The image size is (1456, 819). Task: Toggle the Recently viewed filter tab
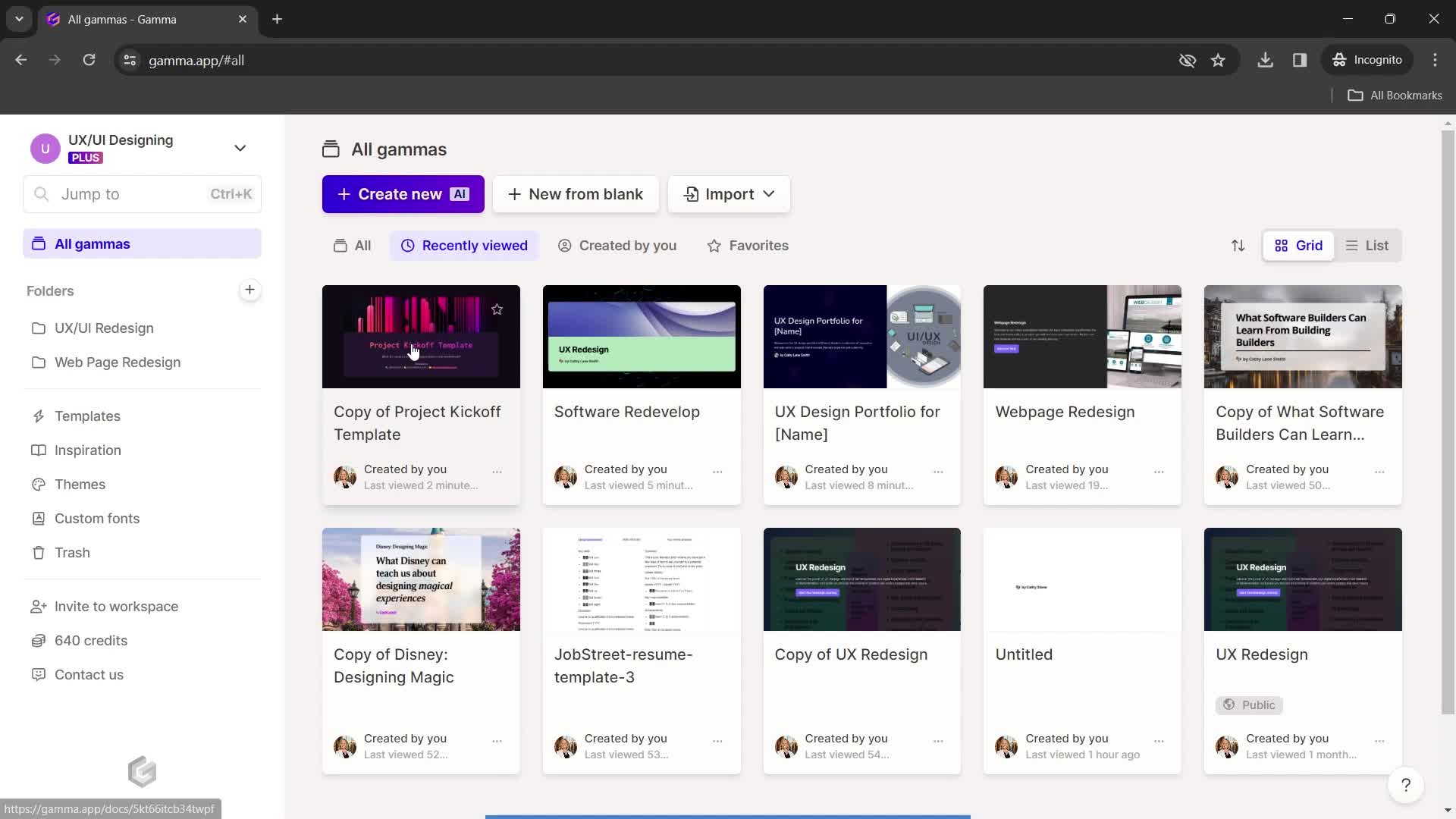464,245
